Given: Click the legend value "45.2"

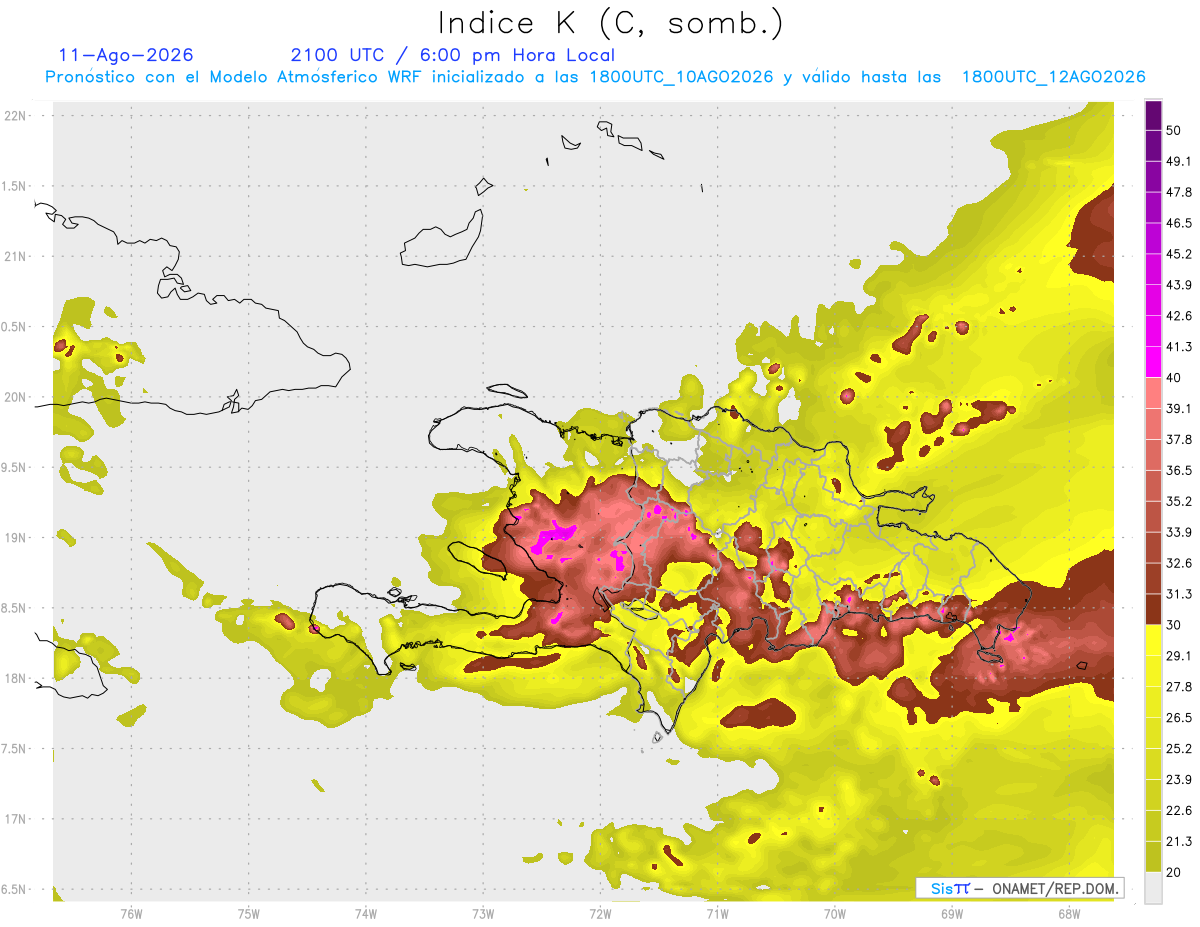Looking at the screenshot, I should pos(1179,254).
